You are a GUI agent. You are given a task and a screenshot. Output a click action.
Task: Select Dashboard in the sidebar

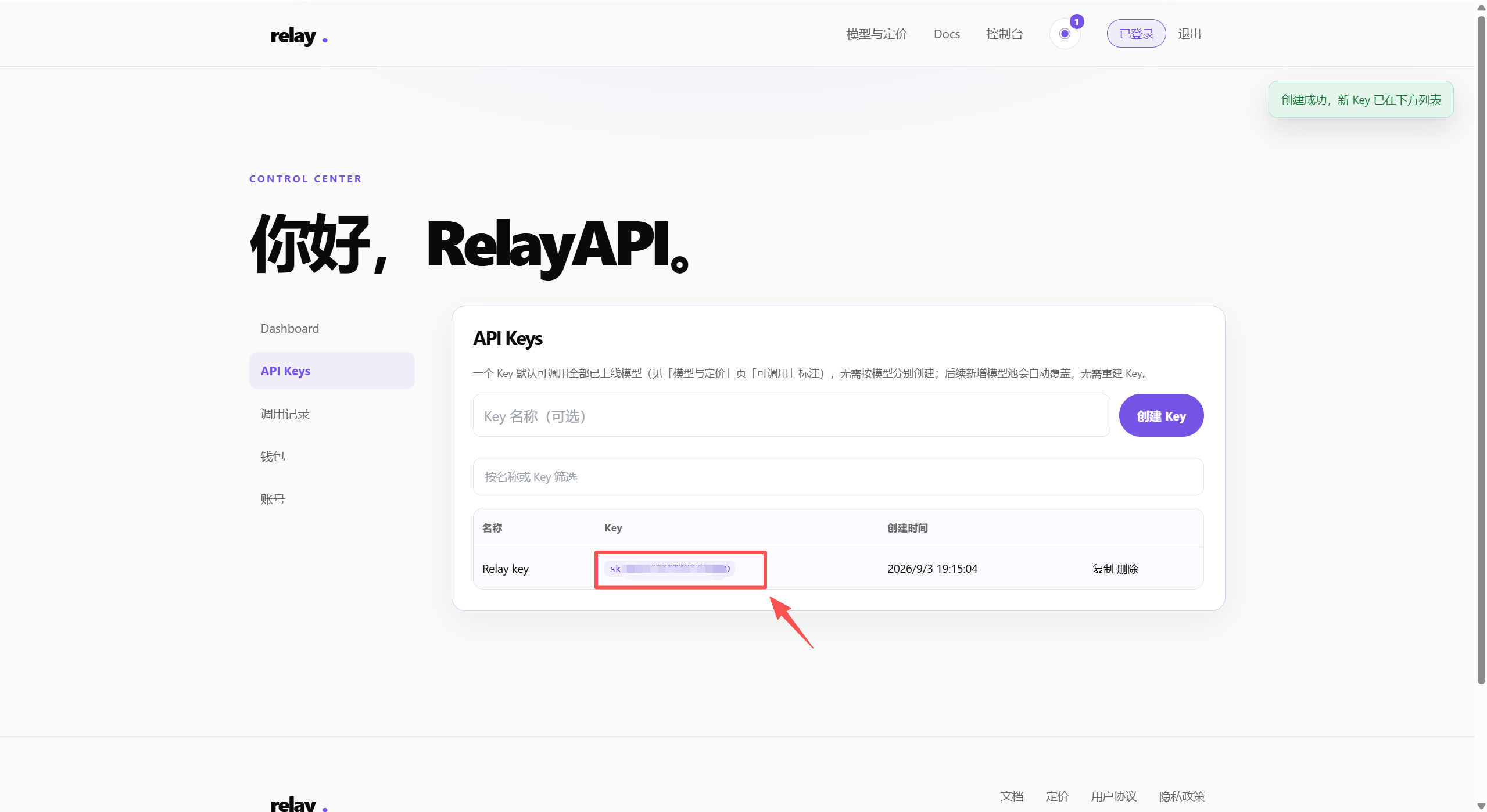332,328
